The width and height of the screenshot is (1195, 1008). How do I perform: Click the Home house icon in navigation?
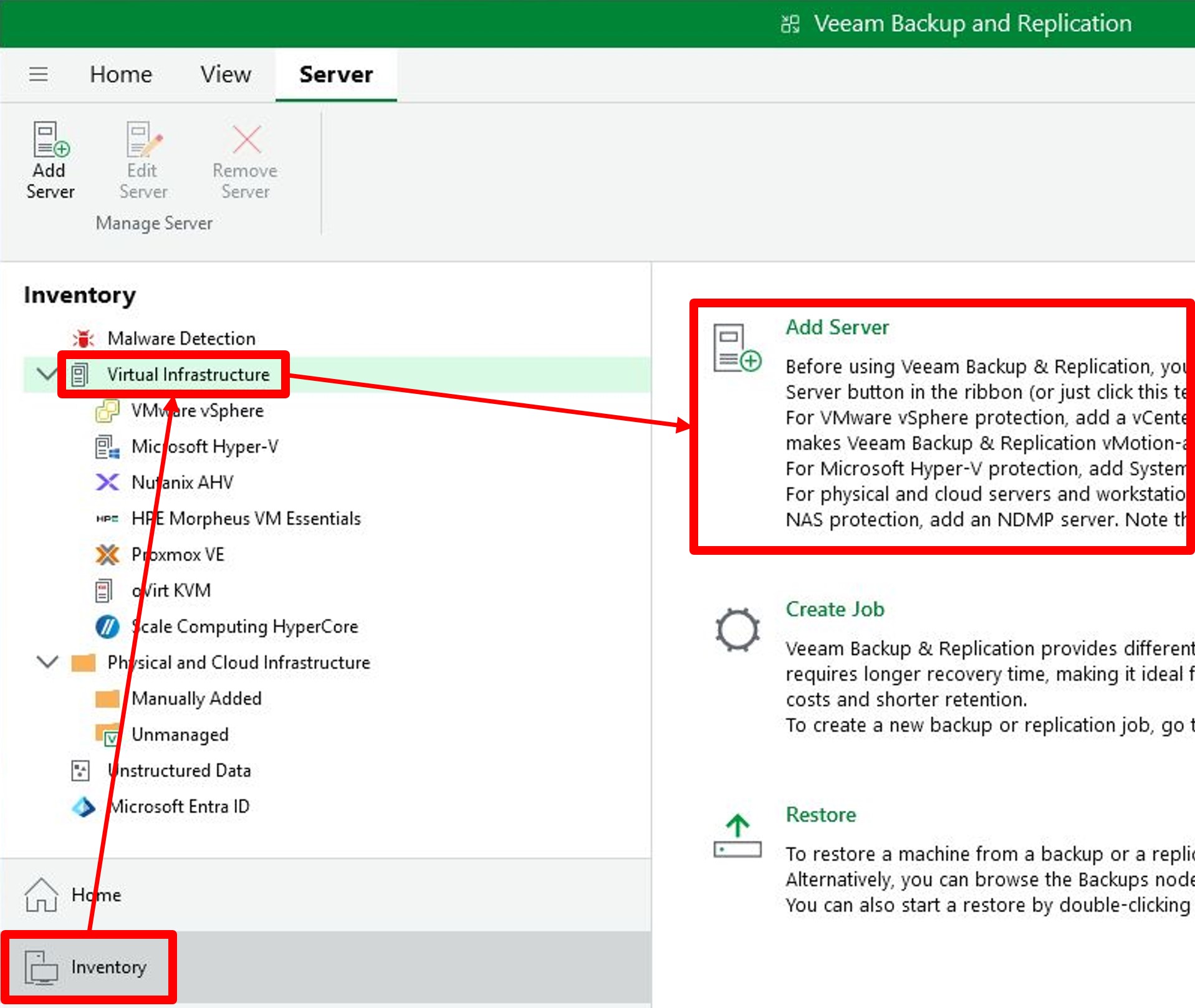pos(41,895)
